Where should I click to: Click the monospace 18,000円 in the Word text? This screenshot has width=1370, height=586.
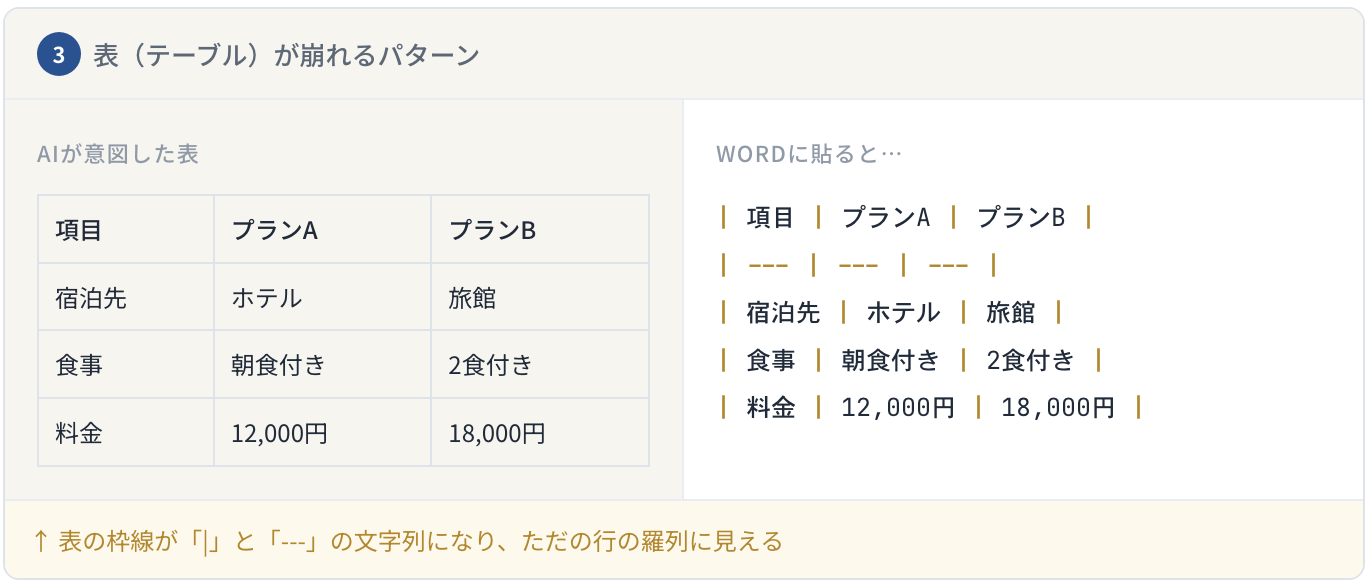coord(1058,407)
